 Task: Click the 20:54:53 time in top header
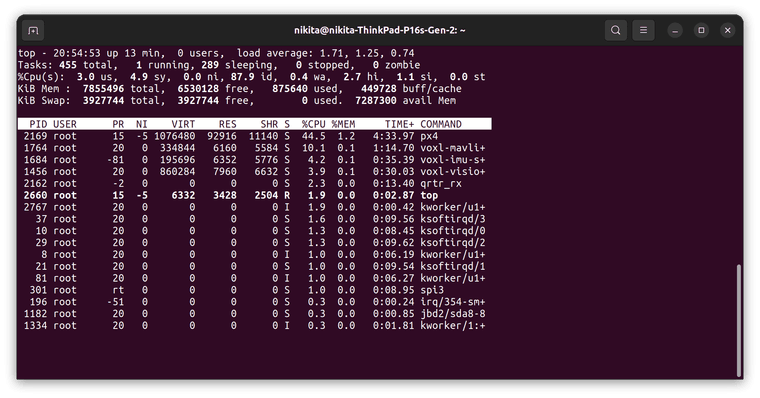point(77,53)
